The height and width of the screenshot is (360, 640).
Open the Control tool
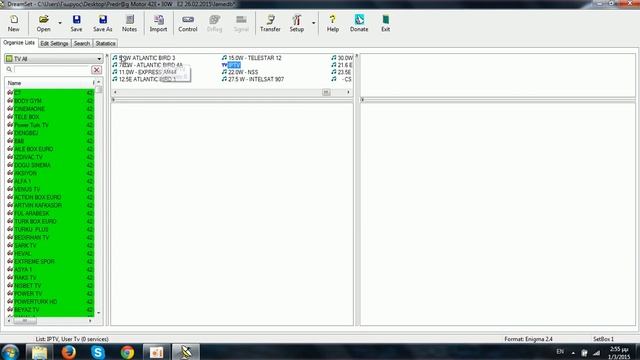point(188,23)
